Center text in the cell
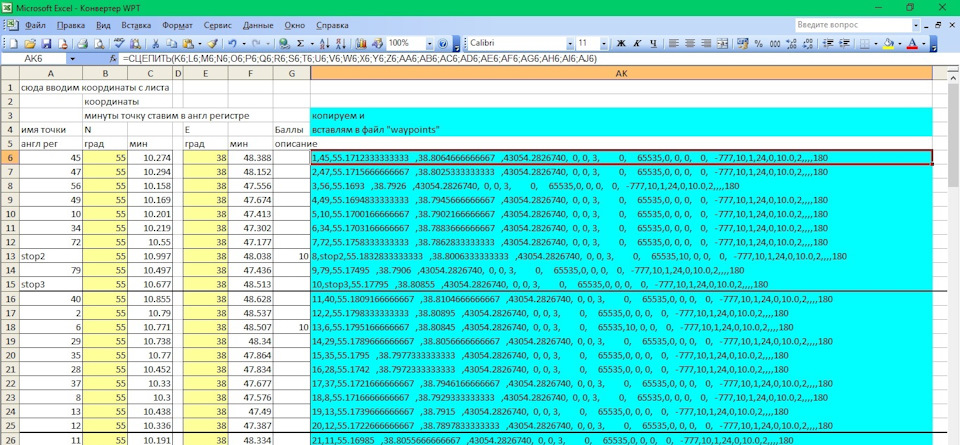 (690, 44)
